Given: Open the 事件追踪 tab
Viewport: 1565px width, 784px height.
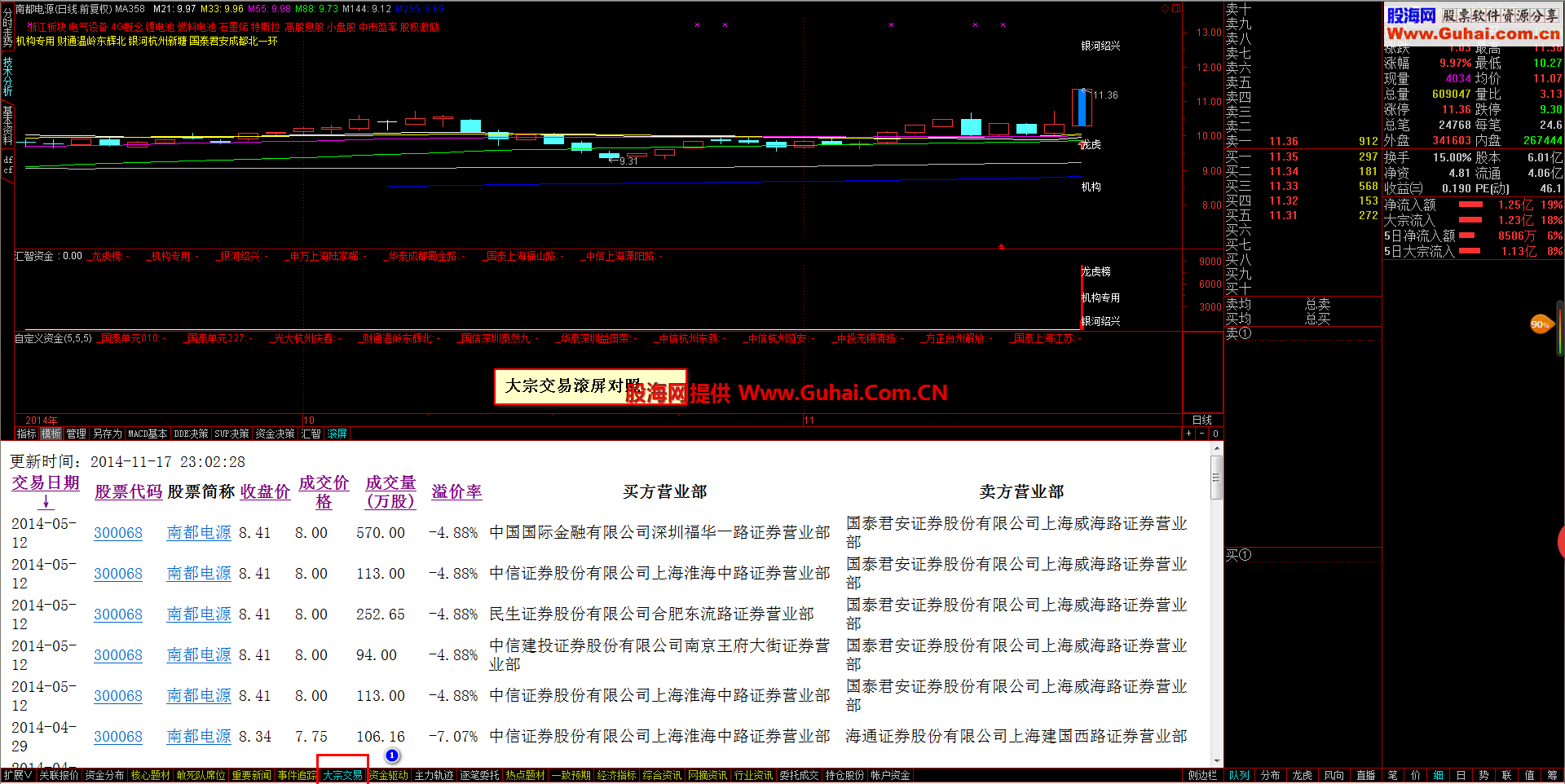Looking at the screenshot, I should pos(296,775).
